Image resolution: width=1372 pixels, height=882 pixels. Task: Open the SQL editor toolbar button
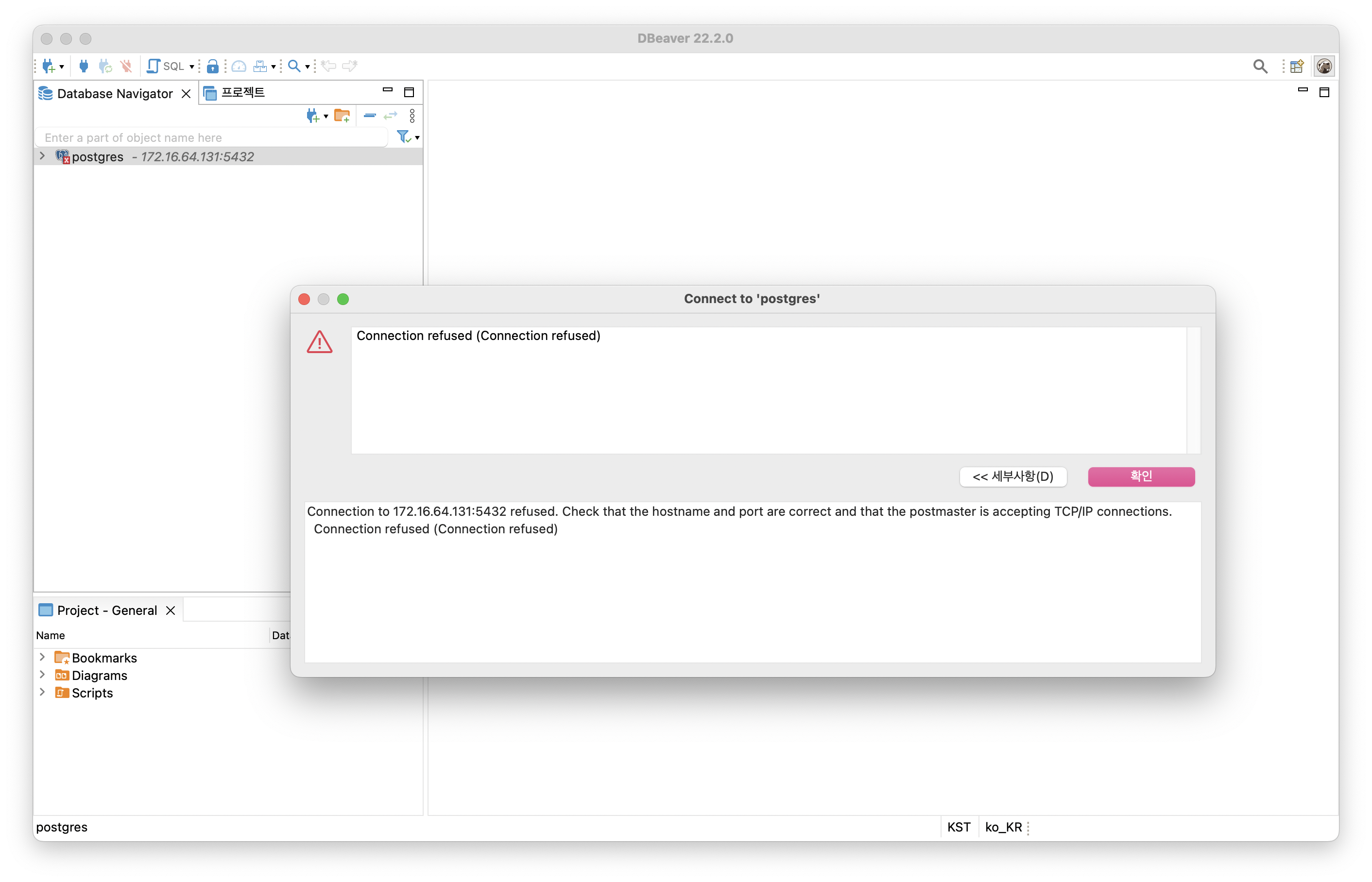click(x=166, y=67)
